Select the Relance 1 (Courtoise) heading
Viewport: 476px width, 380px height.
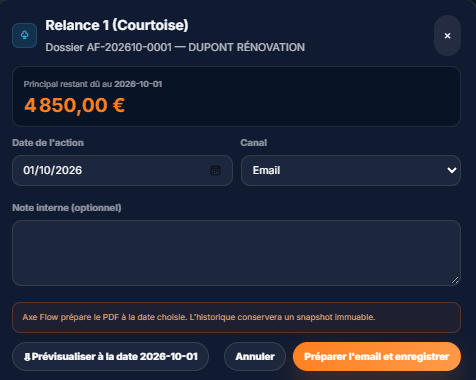(x=117, y=25)
